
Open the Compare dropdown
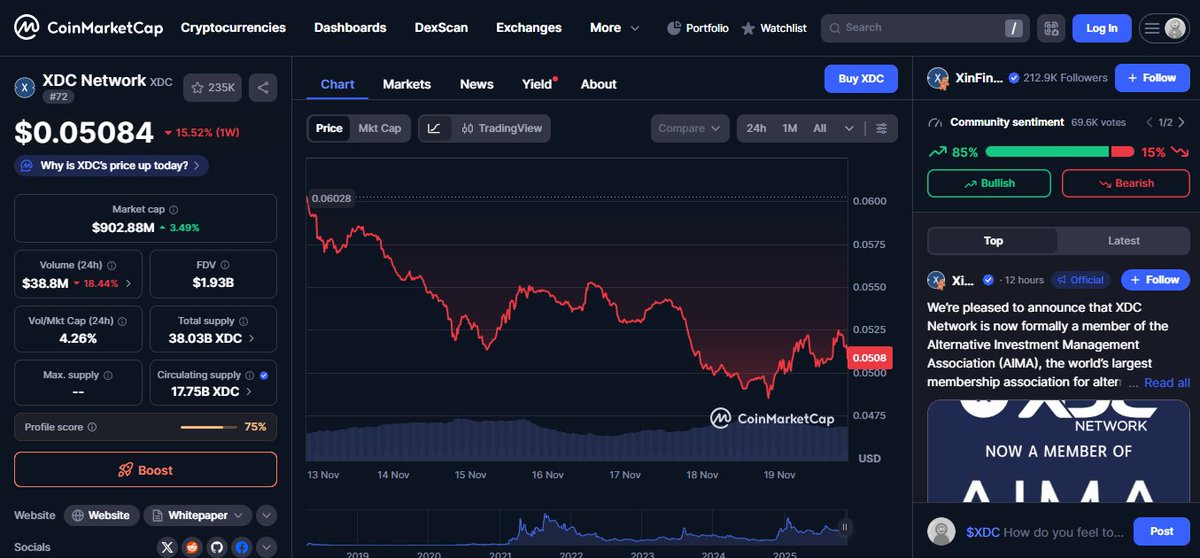point(691,128)
